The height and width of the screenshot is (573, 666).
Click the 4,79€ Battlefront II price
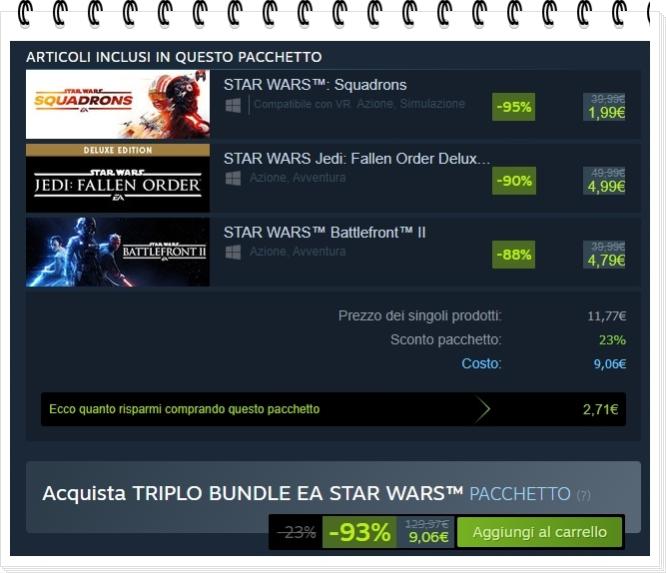click(606, 261)
